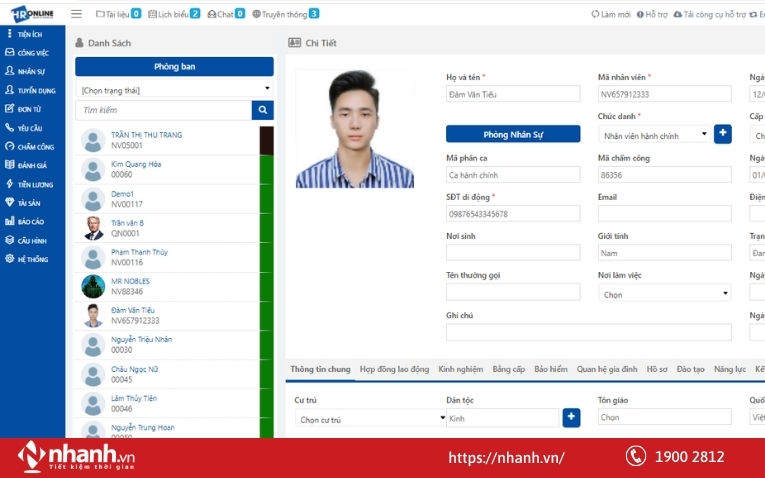Click Làm mới refresh in top bar
The image size is (765, 478).
tap(611, 14)
